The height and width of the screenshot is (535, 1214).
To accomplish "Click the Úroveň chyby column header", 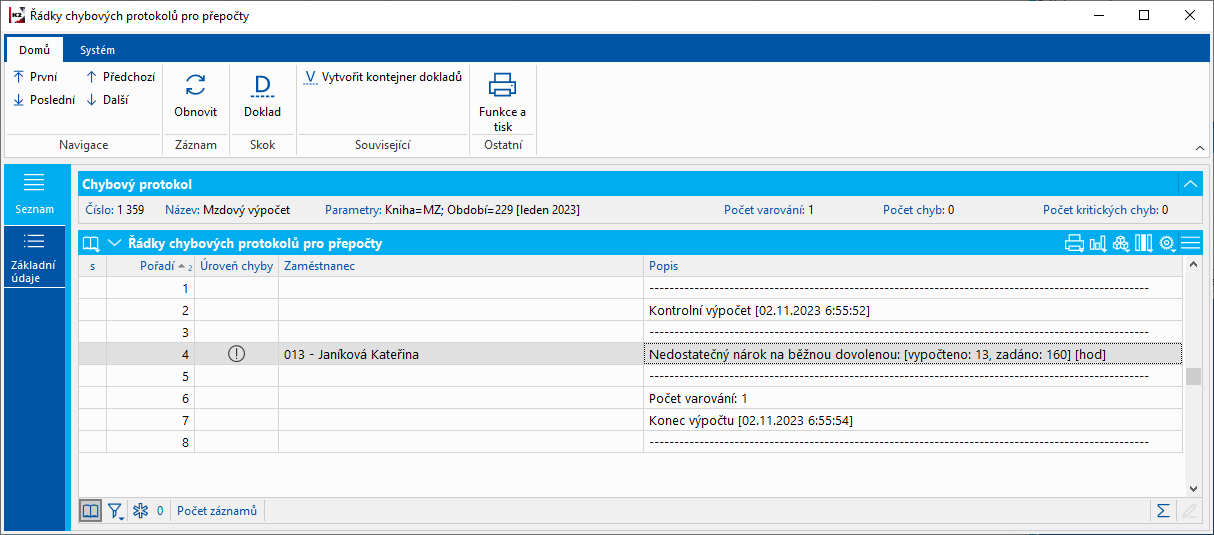I will 237,266.
